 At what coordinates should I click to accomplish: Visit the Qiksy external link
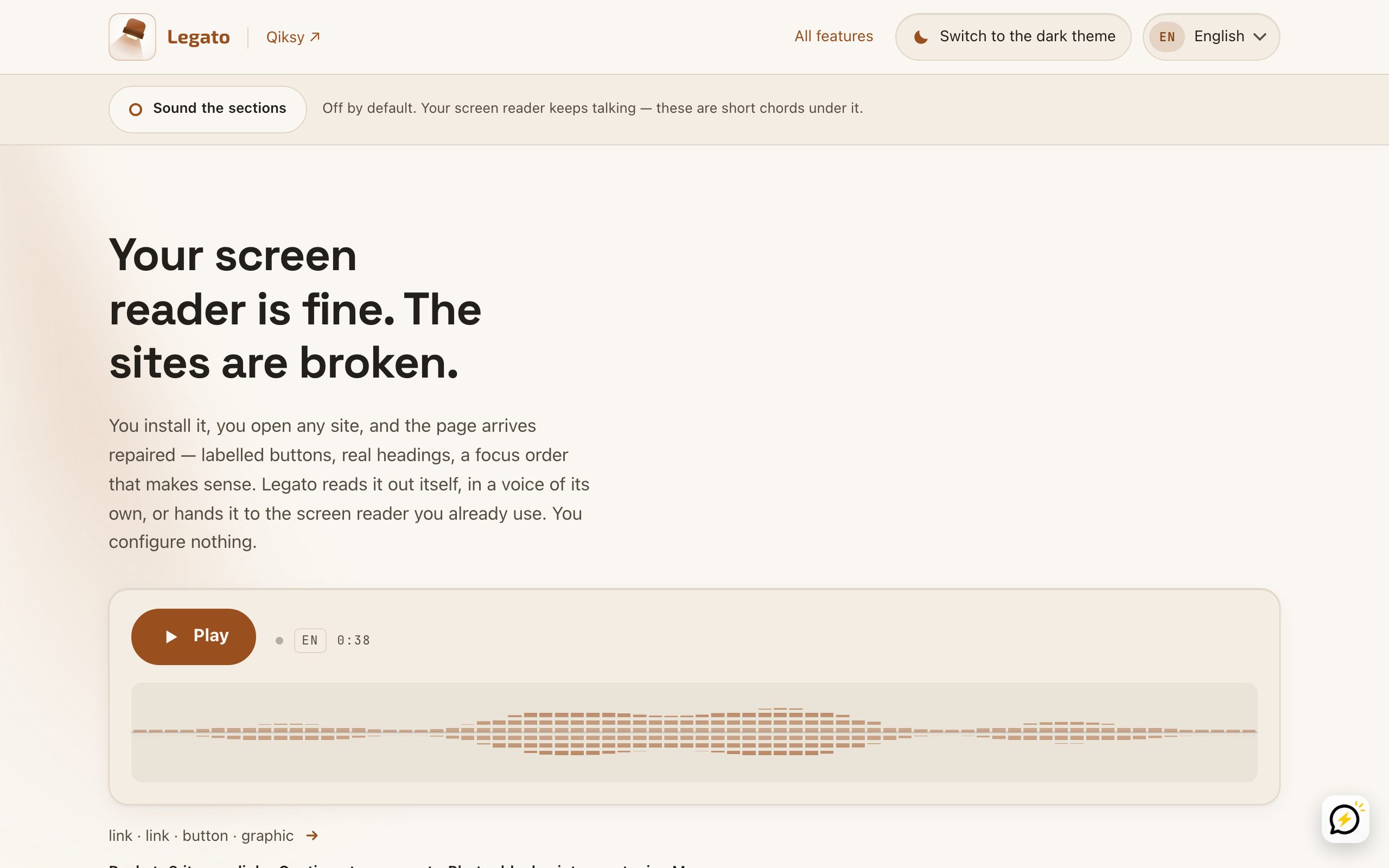coord(293,37)
